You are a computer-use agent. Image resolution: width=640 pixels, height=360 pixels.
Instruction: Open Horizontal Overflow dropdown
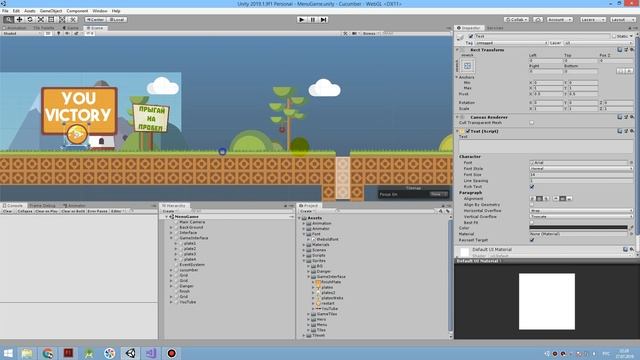coord(581,211)
